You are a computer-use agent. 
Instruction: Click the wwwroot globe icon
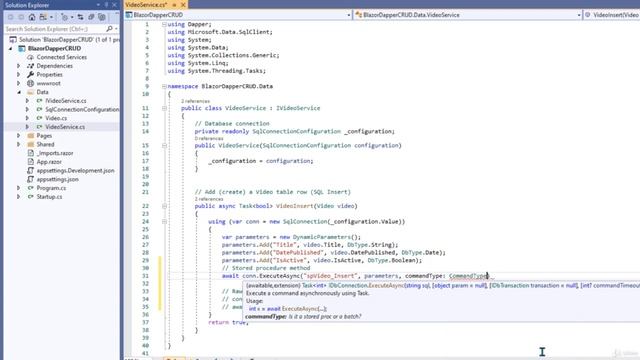click(x=30, y=83)
